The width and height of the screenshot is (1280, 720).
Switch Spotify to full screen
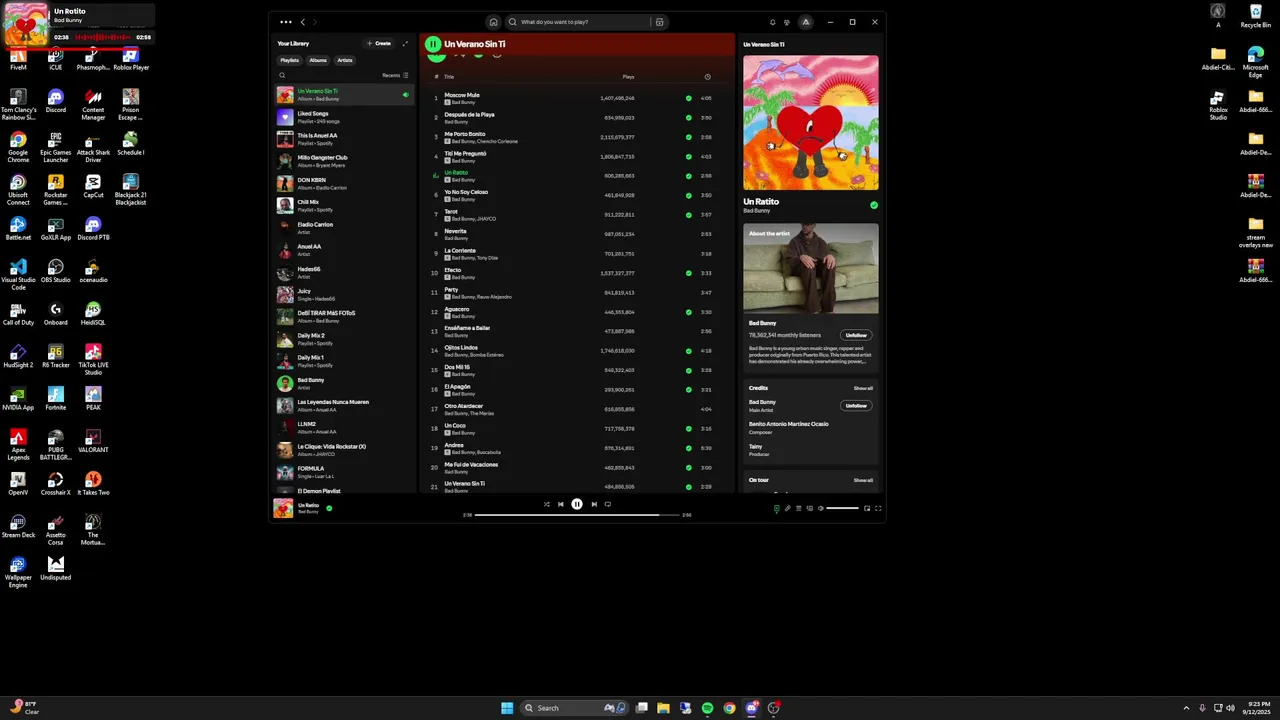tap(878, 508)
